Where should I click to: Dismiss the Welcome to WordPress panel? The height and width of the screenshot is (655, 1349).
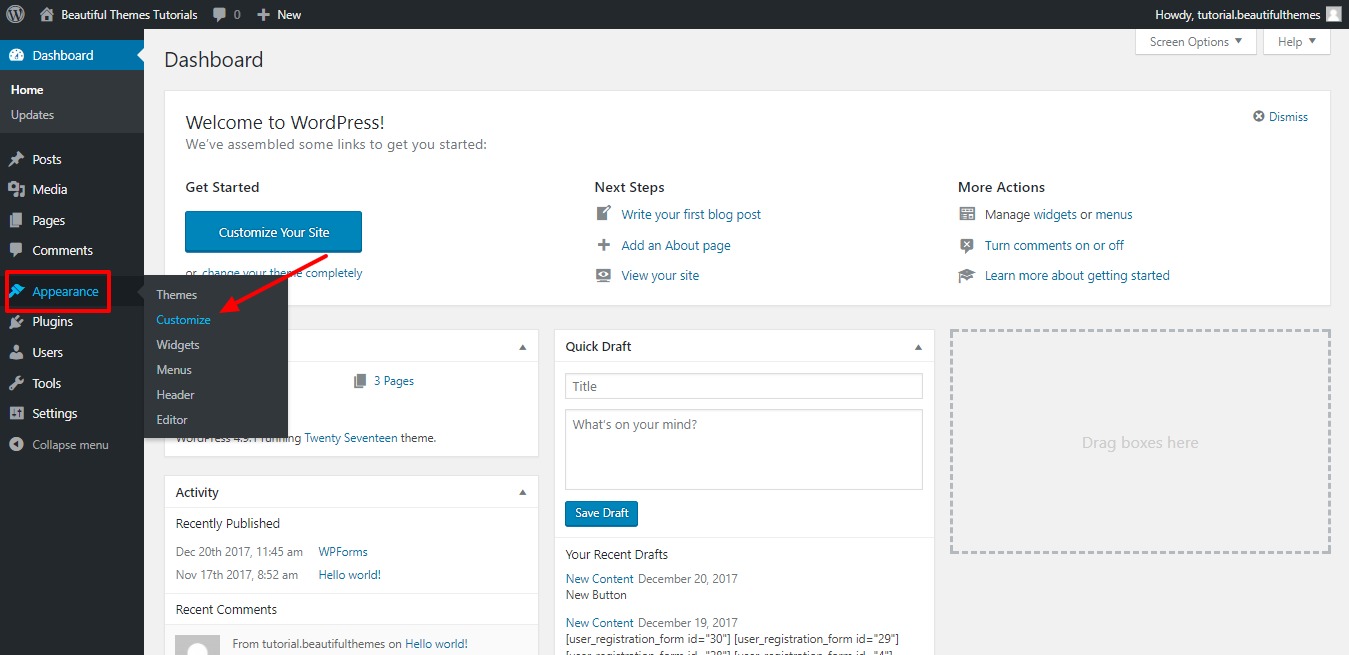[1280, 117]
